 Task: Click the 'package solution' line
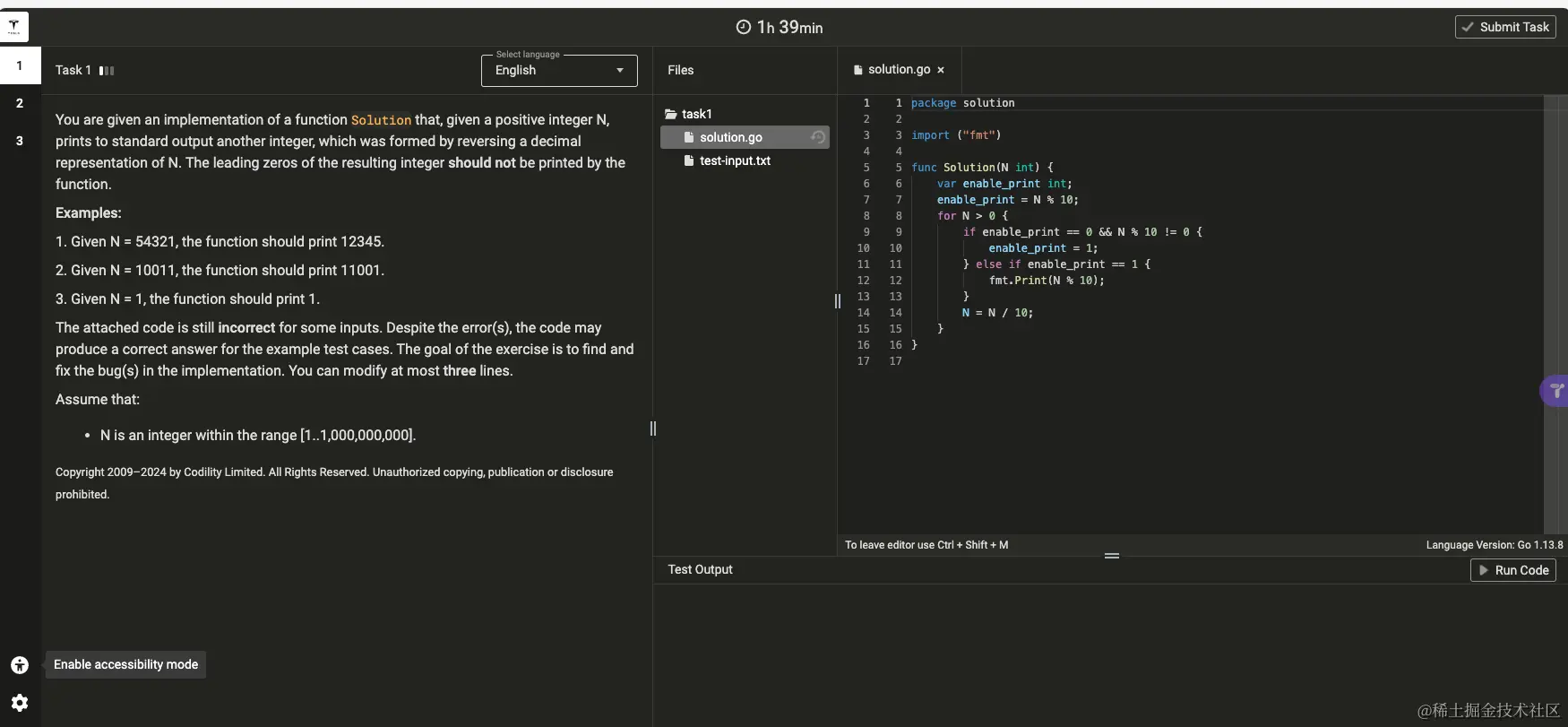tap(962, 103)
